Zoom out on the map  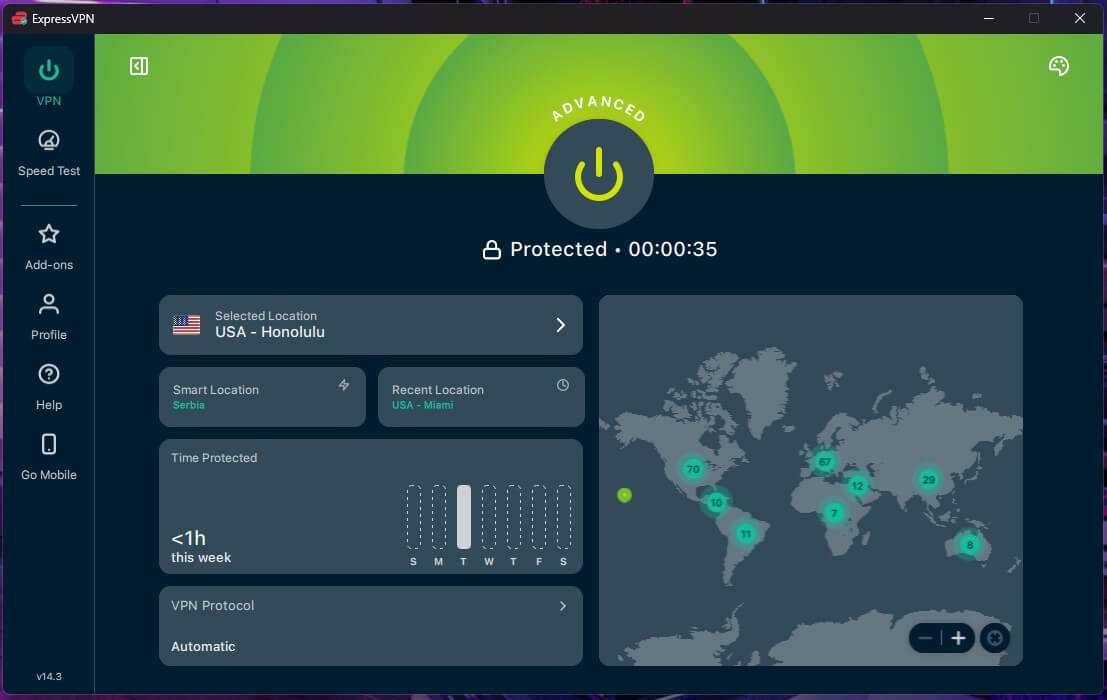[x=926, y=639]
